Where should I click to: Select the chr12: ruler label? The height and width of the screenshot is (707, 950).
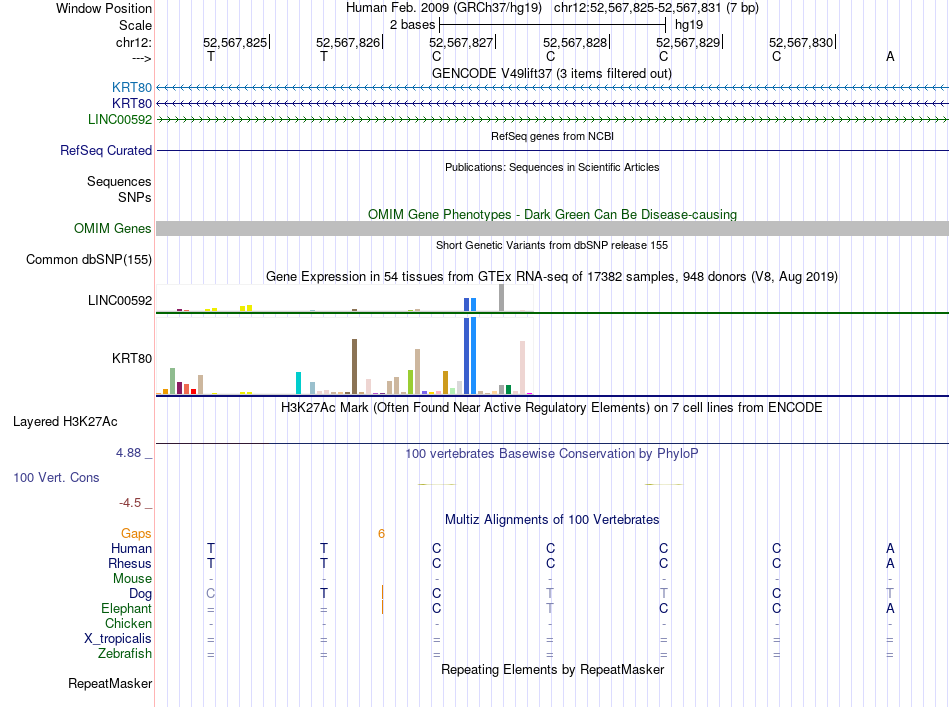coord(133,42)
